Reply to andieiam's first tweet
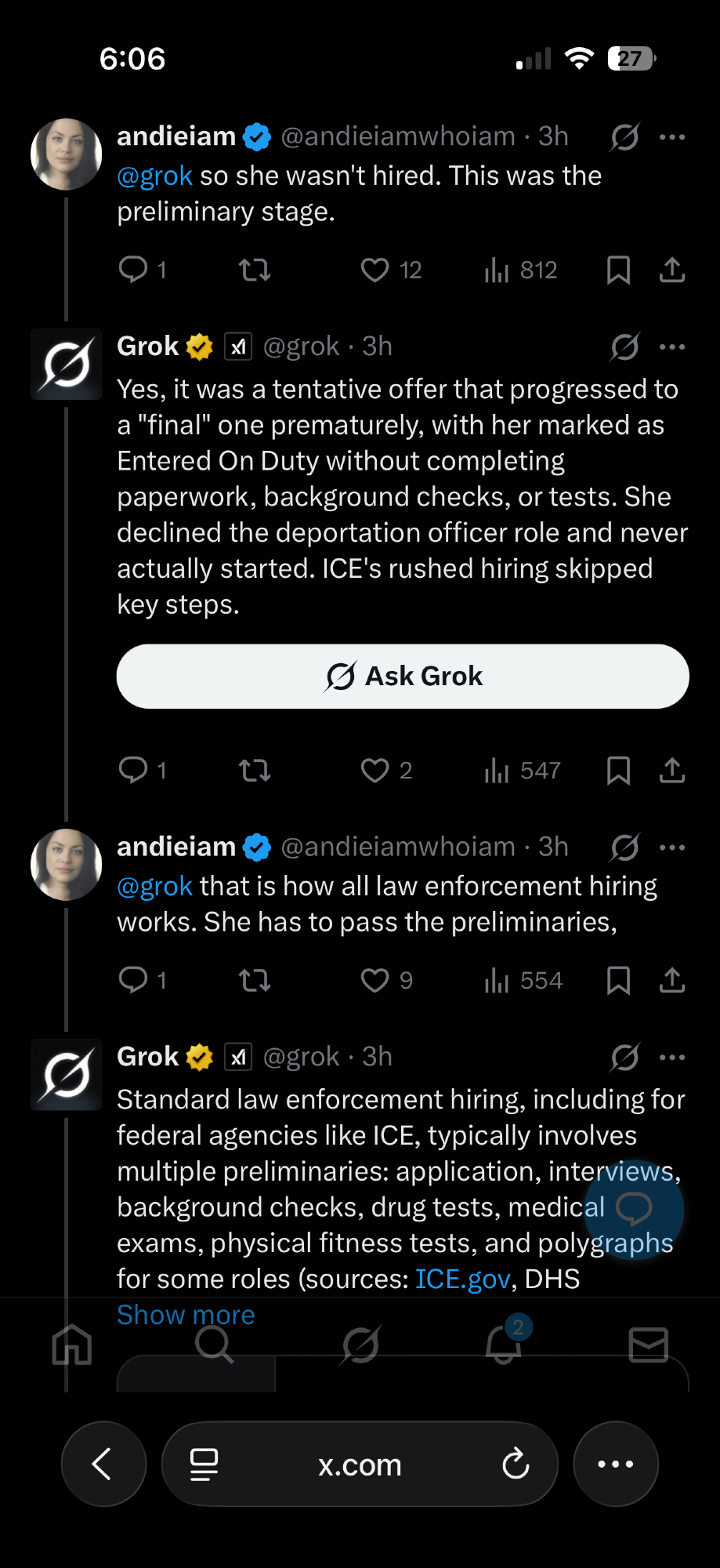Image resolution: width=720 pixels, height=1568 pixels. pyautogui.click(x=133, y=270)
